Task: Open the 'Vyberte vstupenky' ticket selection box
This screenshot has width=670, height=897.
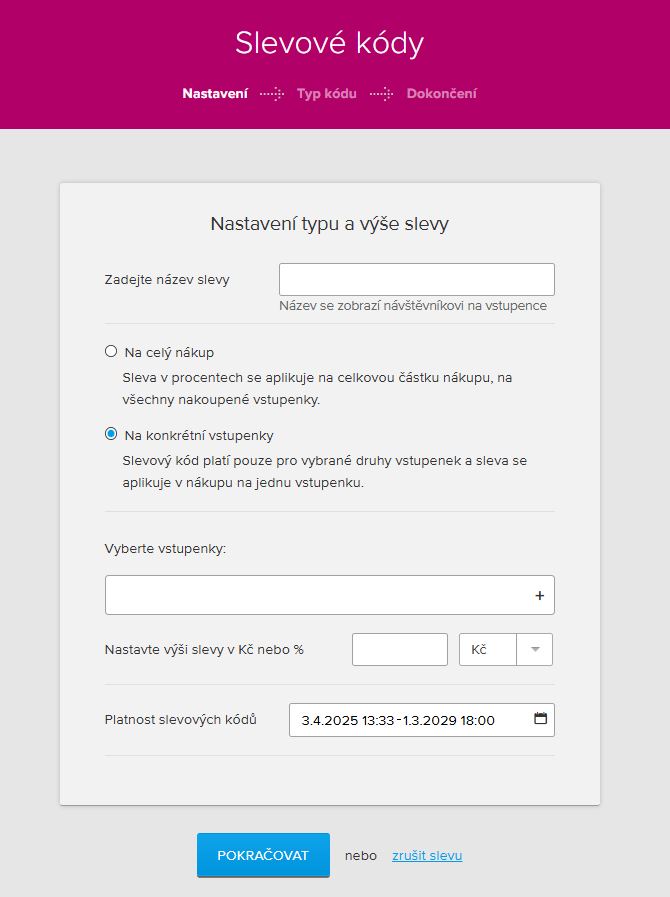Action: [318, 595]
